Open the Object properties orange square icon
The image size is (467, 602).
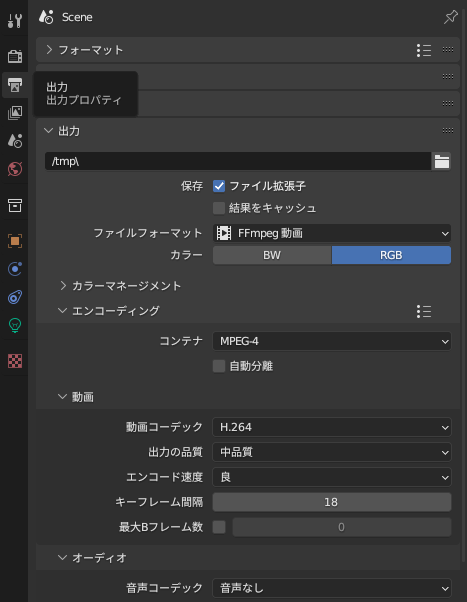[x=15, y=241]
